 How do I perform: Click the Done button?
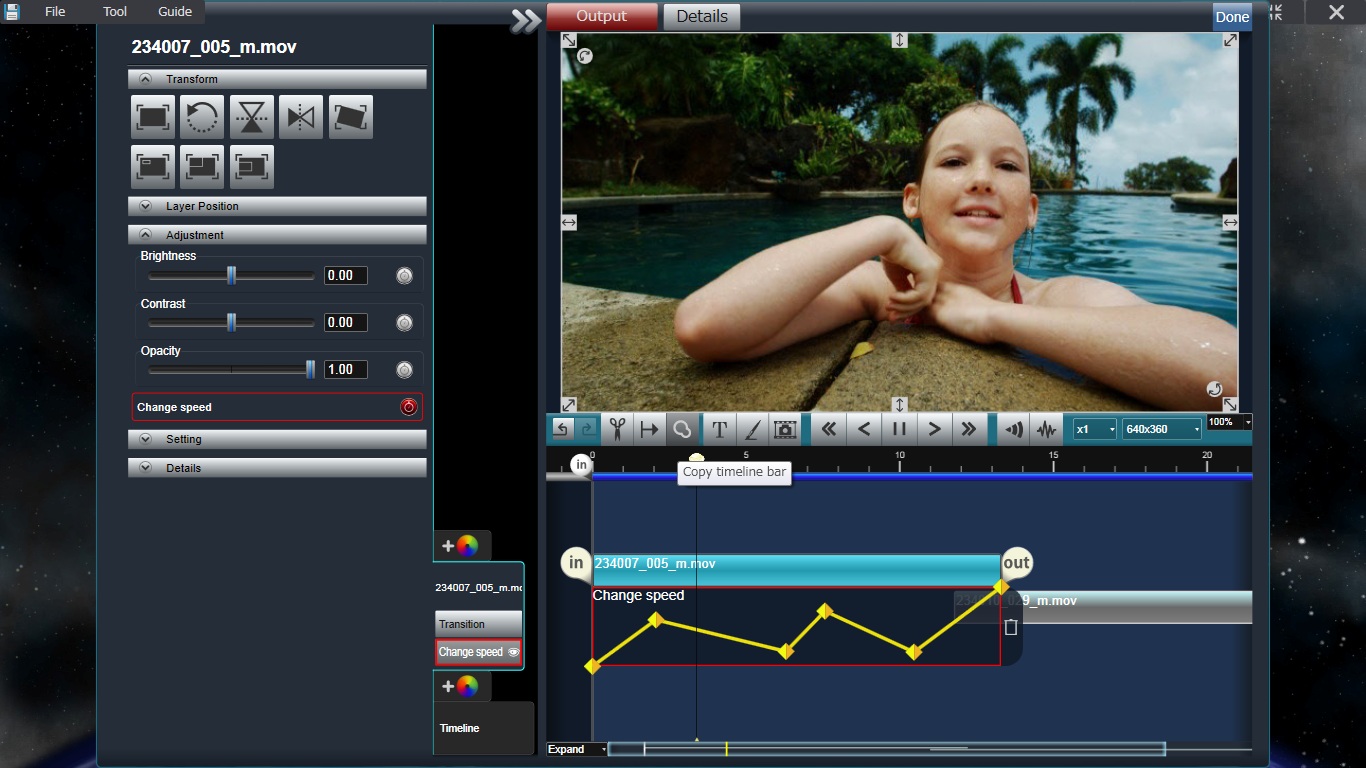coord(1232,17)
